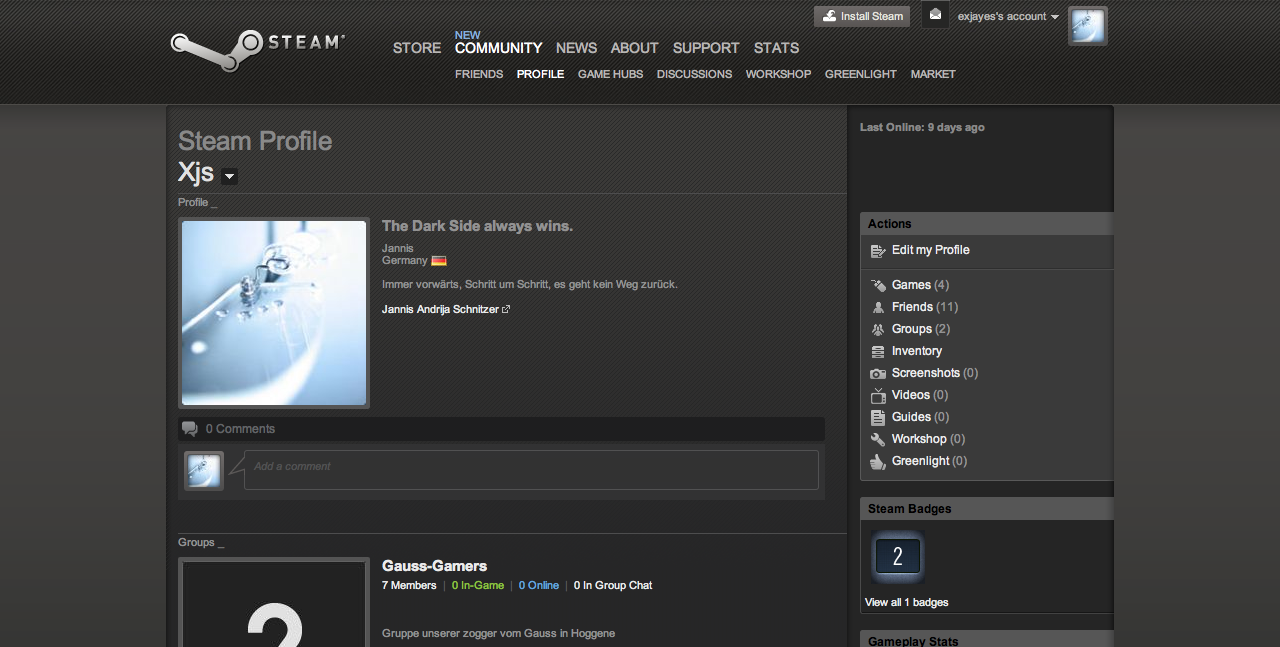Click the 0 In-Game text
1280x647 pixels.
pos(478,586)
